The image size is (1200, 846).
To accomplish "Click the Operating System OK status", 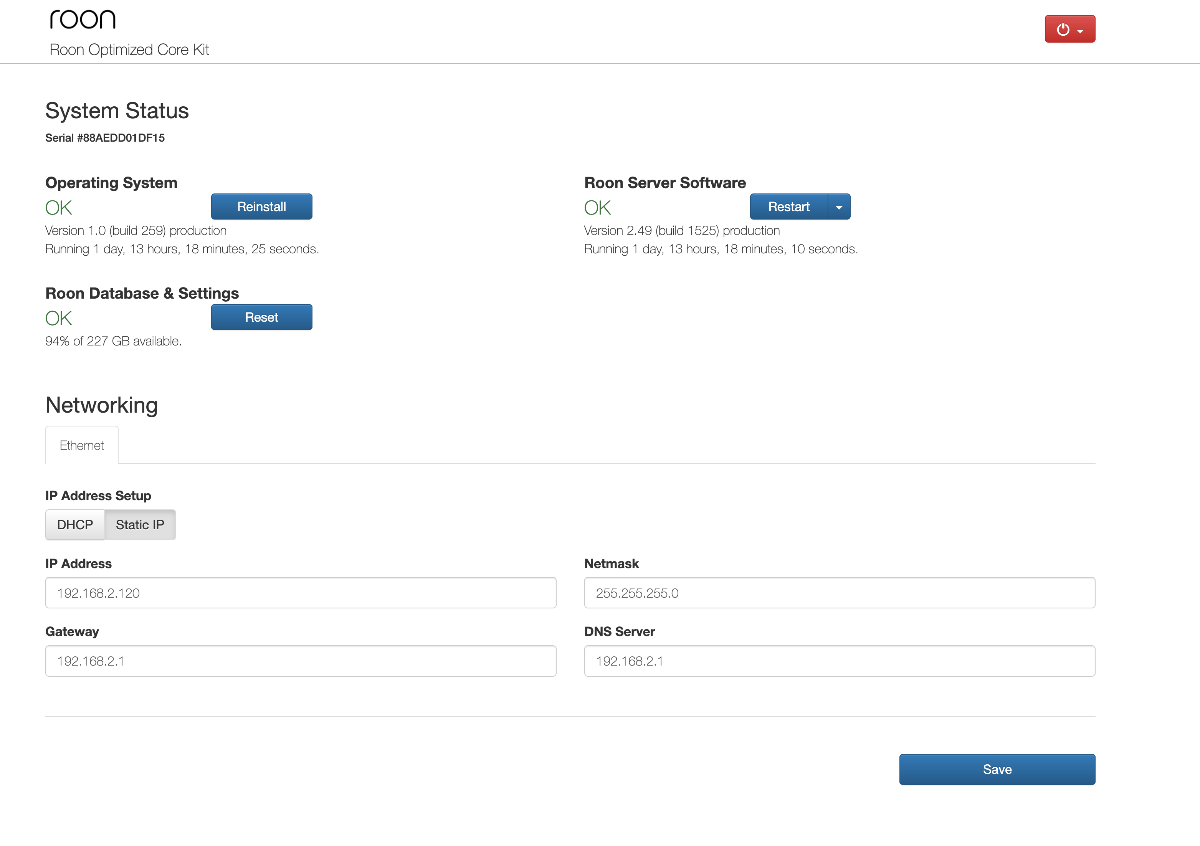I will [x=59, y=208].
